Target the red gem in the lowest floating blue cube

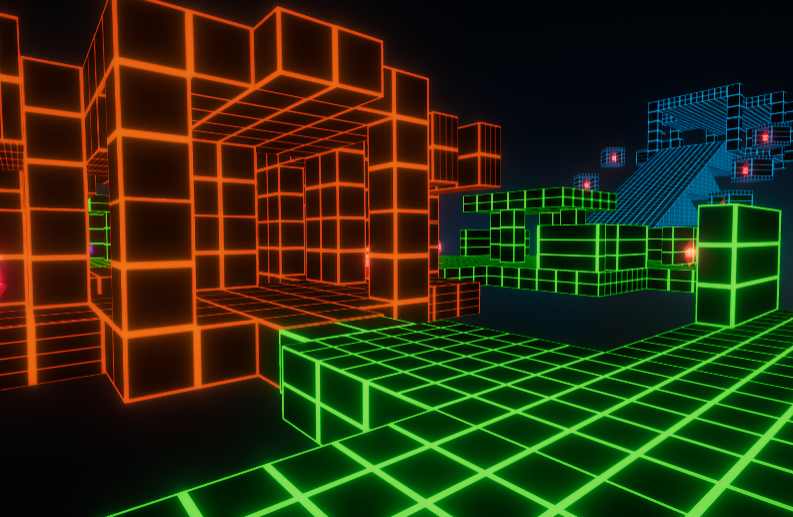587,185
